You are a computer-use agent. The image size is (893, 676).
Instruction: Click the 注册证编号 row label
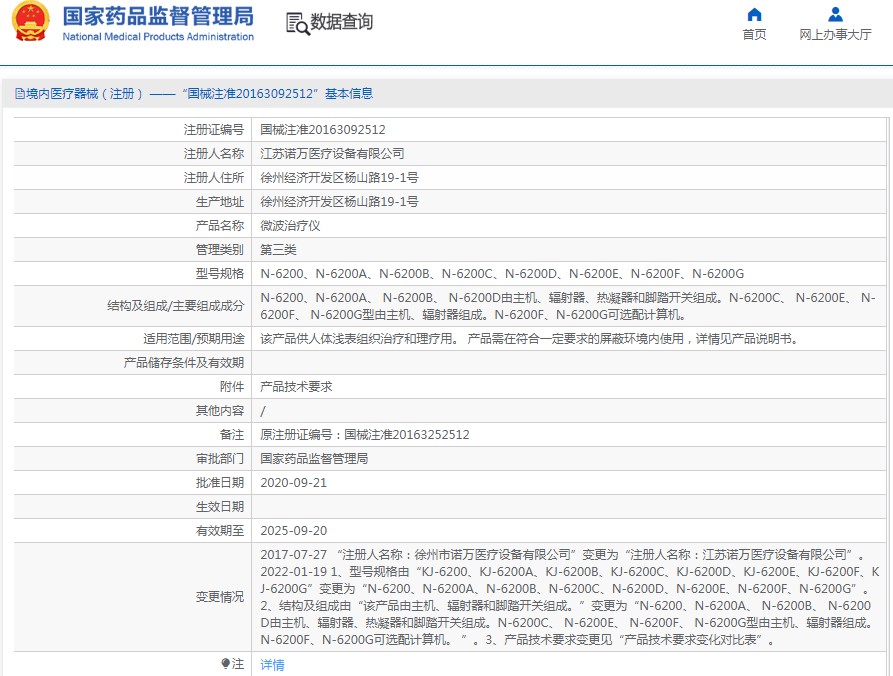(214, 130)
